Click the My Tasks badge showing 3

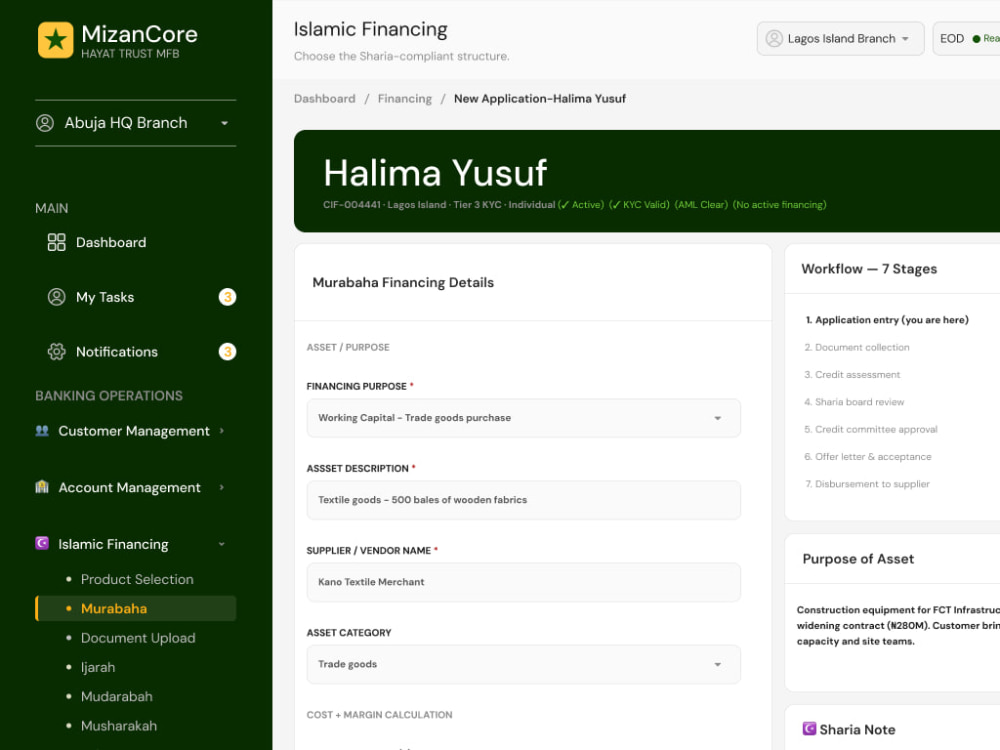(x=228, y=297)
